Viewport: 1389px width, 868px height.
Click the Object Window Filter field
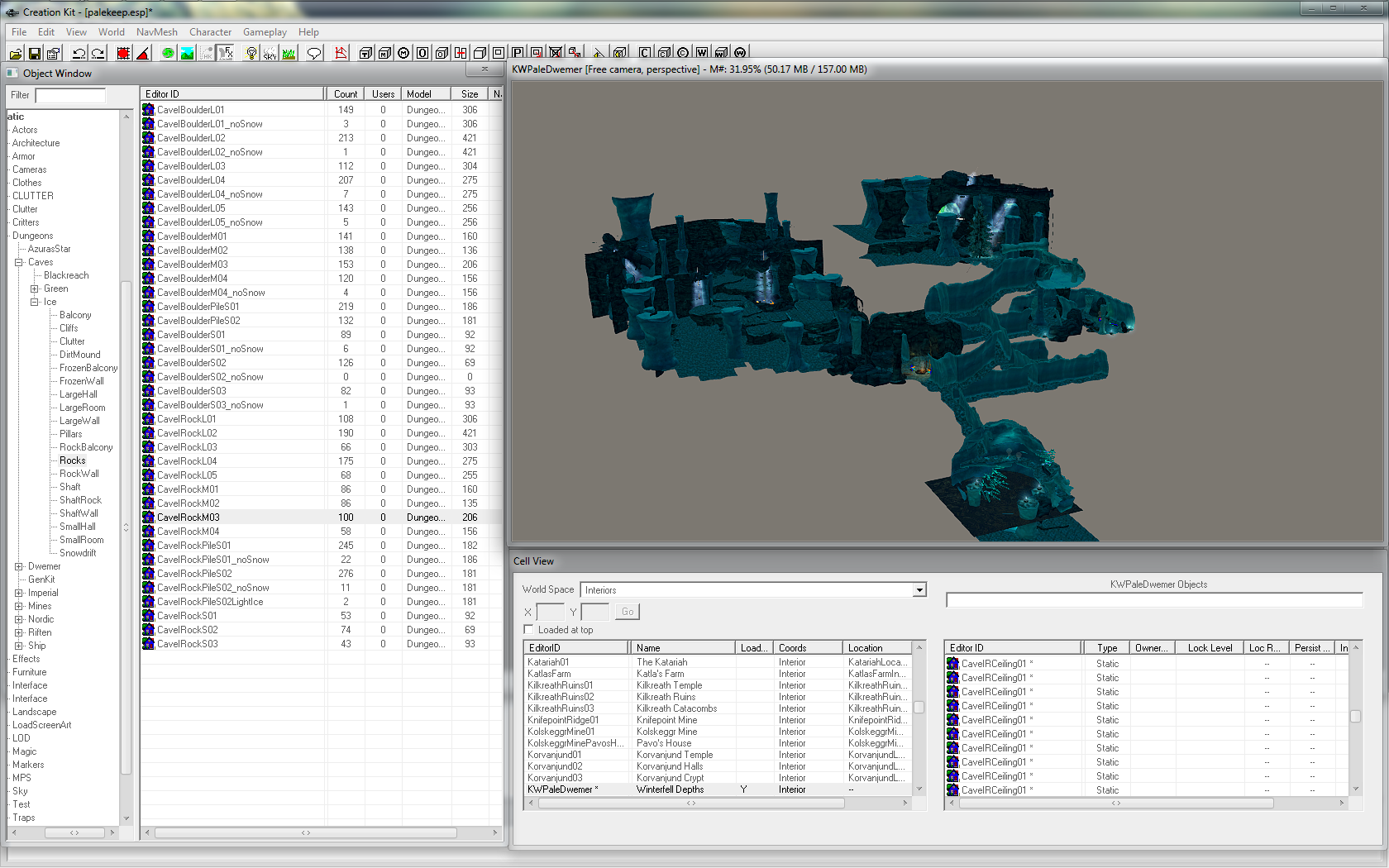[x=70, y=95]
